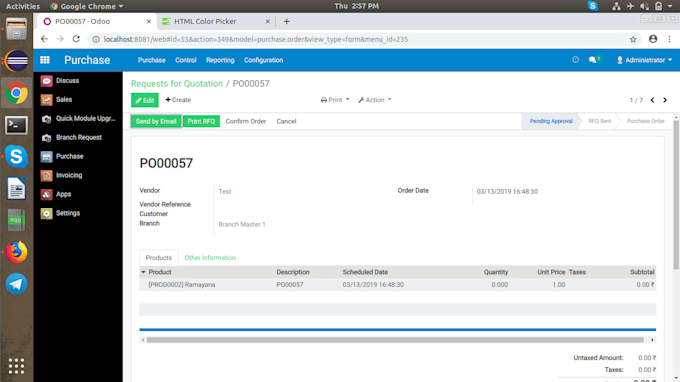The height and width of the screenshot is (382, 680).
Task: Open Skype from the dock
Action: (x=16, y=157)
